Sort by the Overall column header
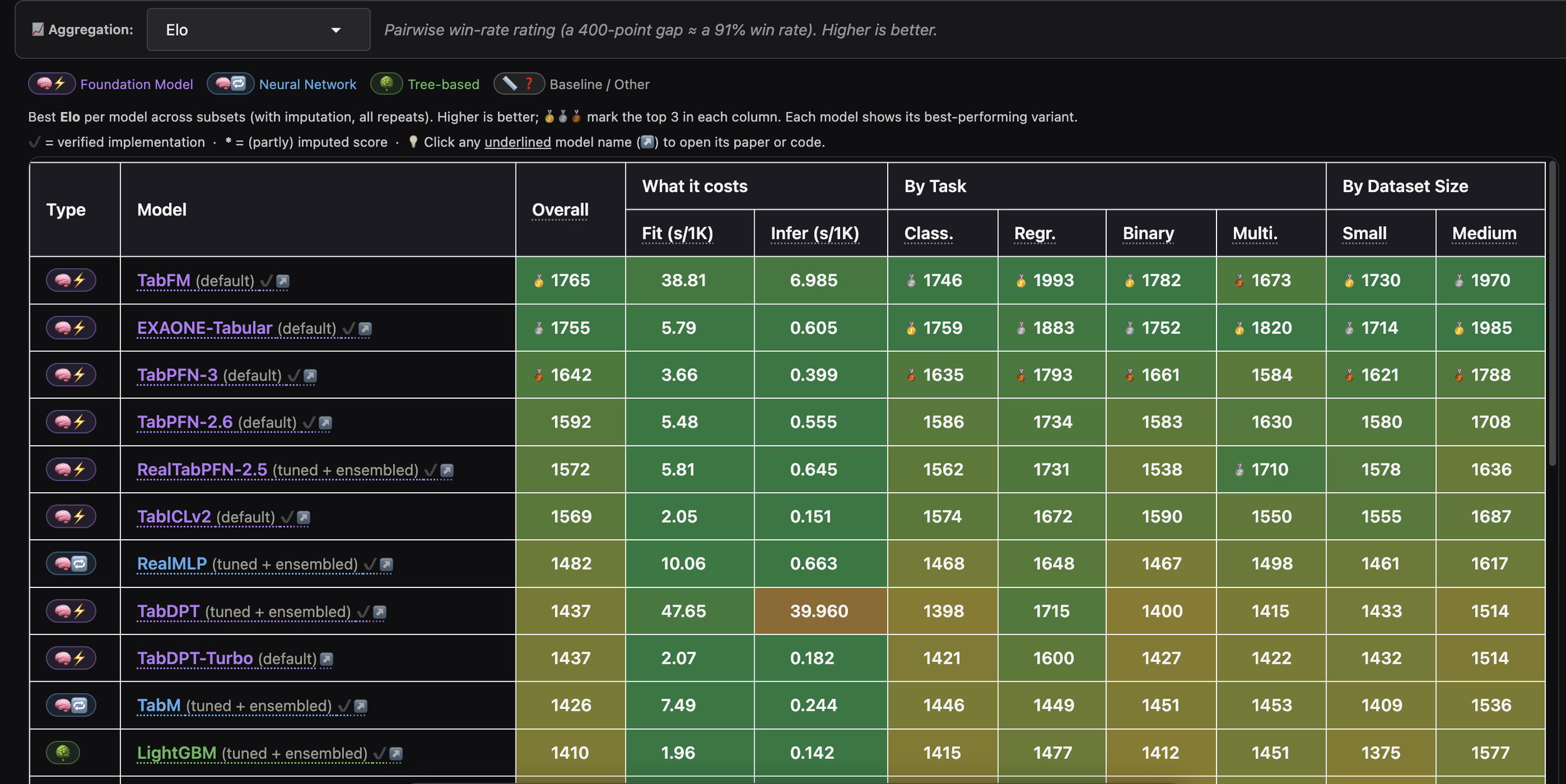 click(x=560, y=210)
